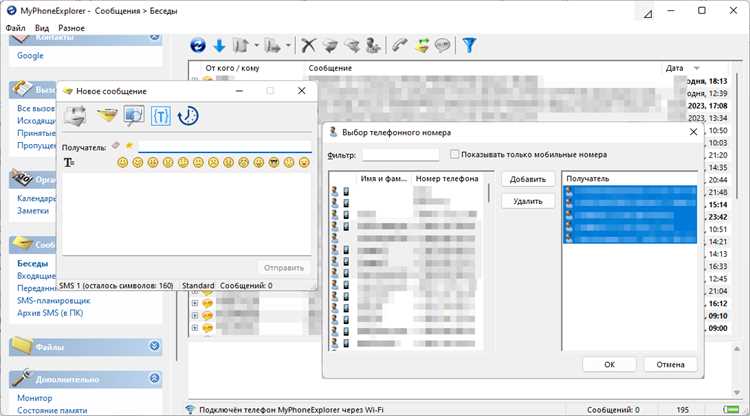This screenshot has height=416, width=750.
Task: Toggle 'Показывать только мобильные номера' checkbox
Action: (454, 154)
